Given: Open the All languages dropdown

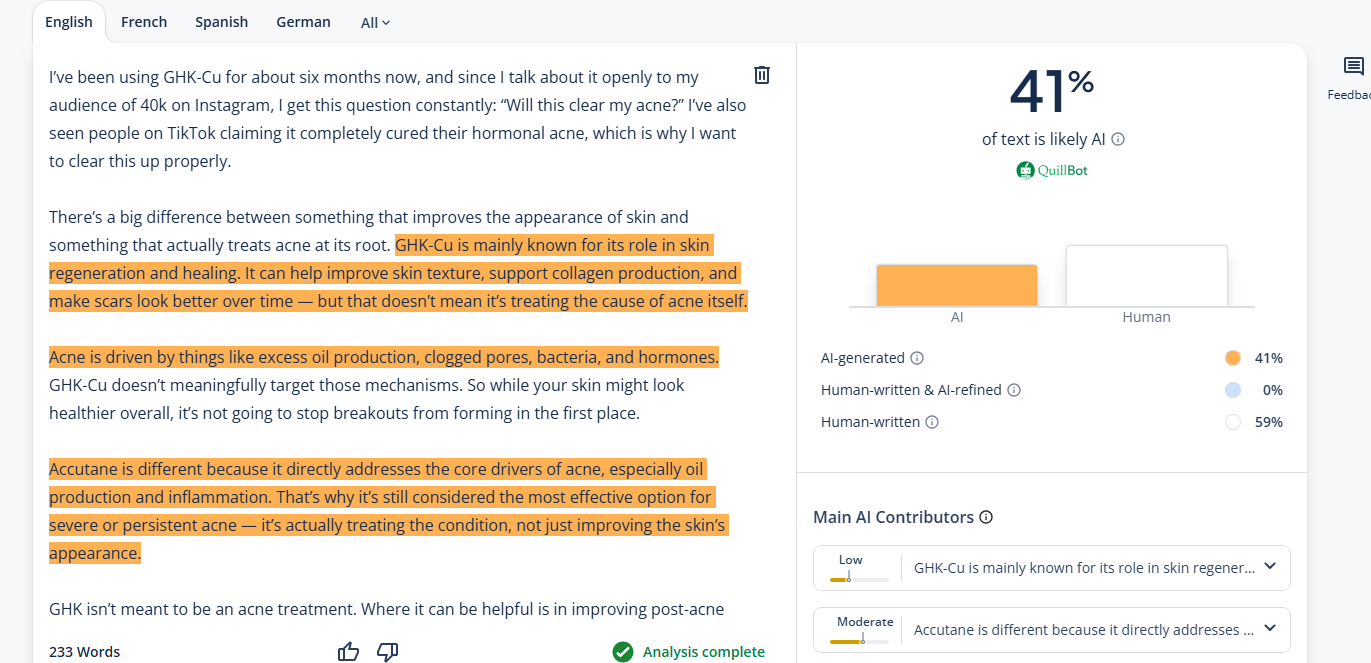Looking at the screenshot, I should click(375, 22).
